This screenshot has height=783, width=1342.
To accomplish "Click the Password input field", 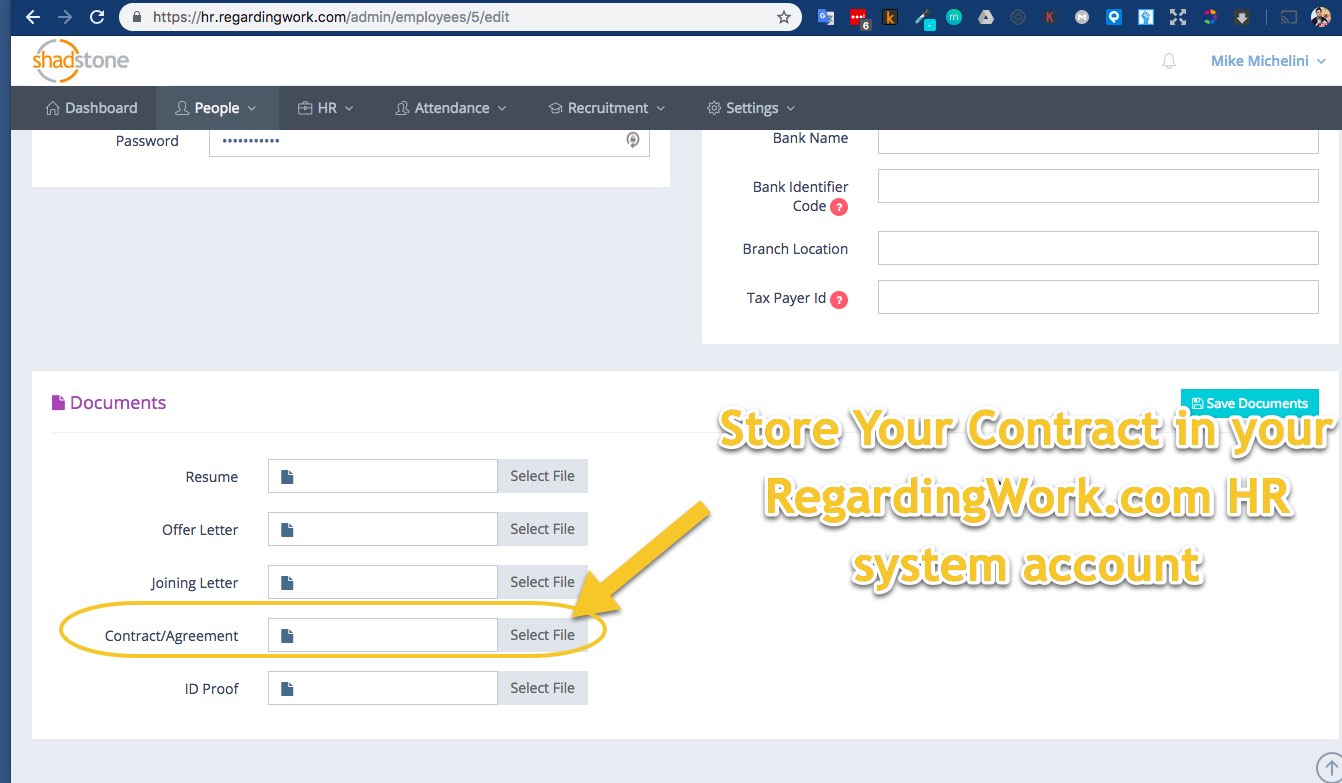I will click(429, 141).
